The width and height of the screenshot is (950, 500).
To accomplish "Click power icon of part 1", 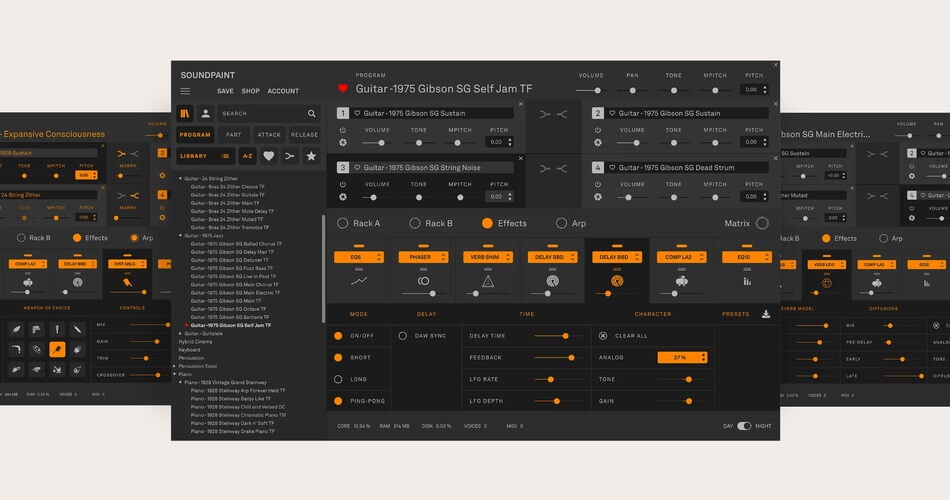I will pos(343,130).
